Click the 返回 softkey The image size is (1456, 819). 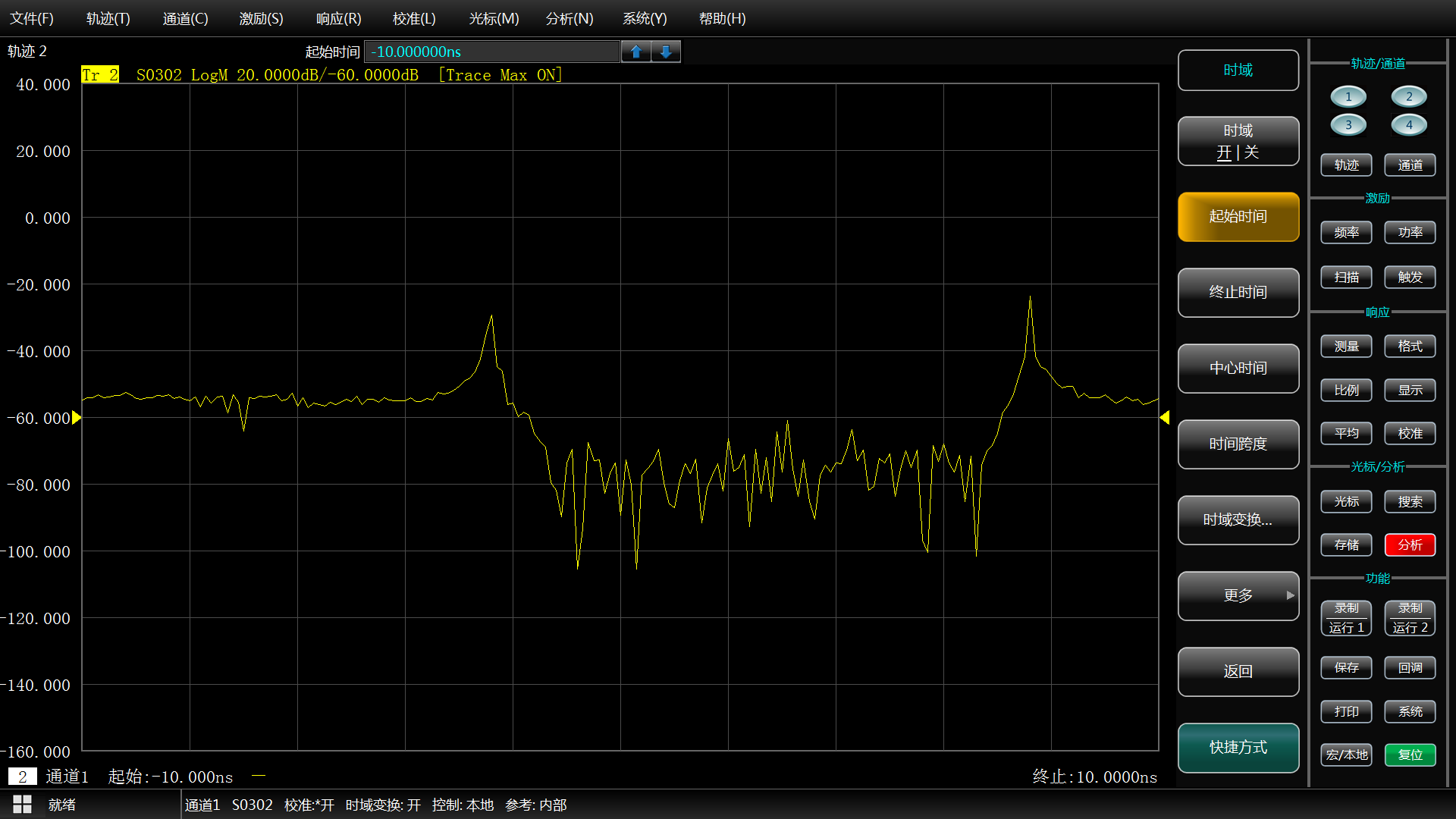pos(1238,672)
